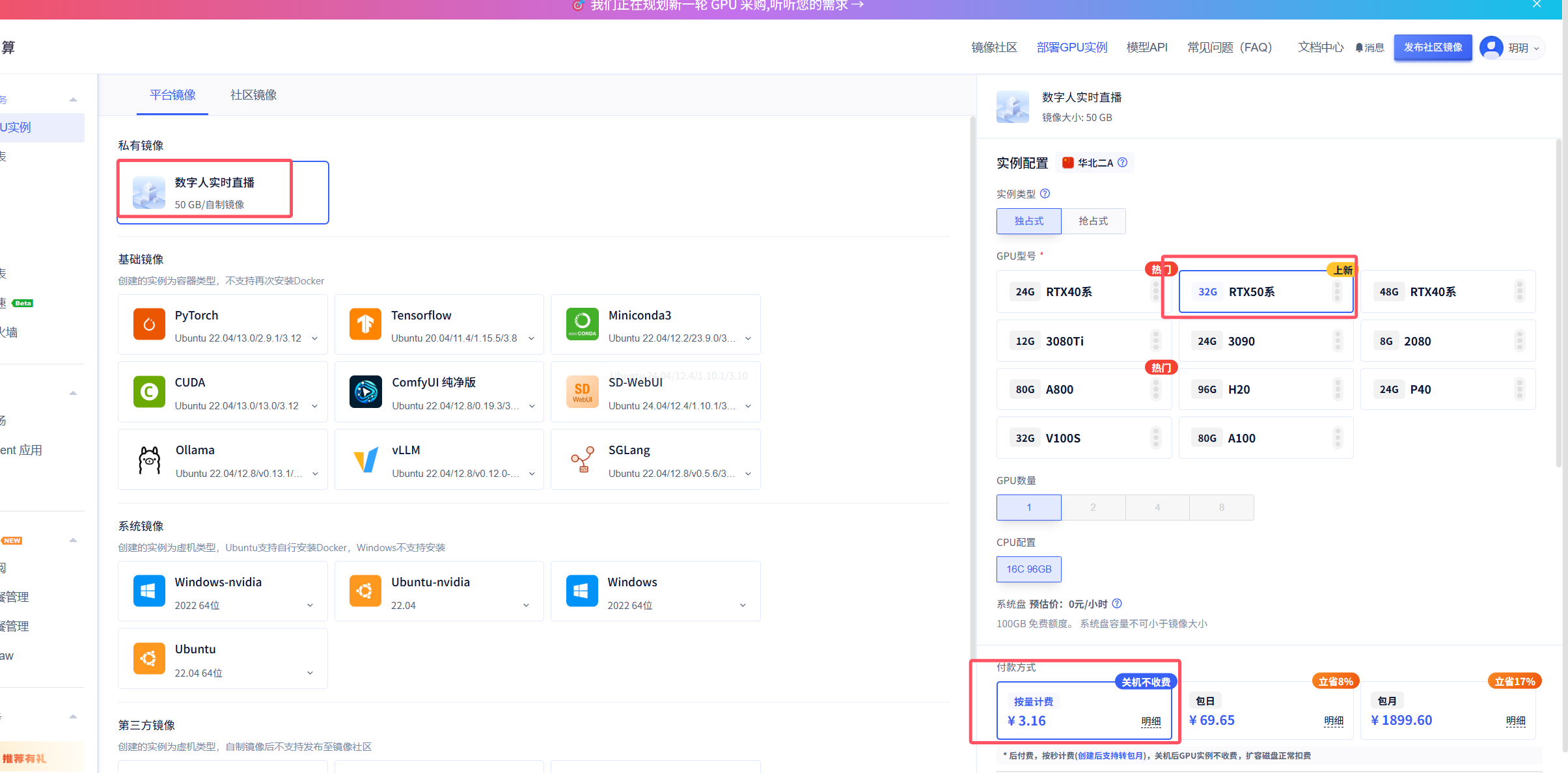Open CUDA version dropdown
Image resolution: width=1568 pixels, height=773 pixels.
click(x=315, y=406)
